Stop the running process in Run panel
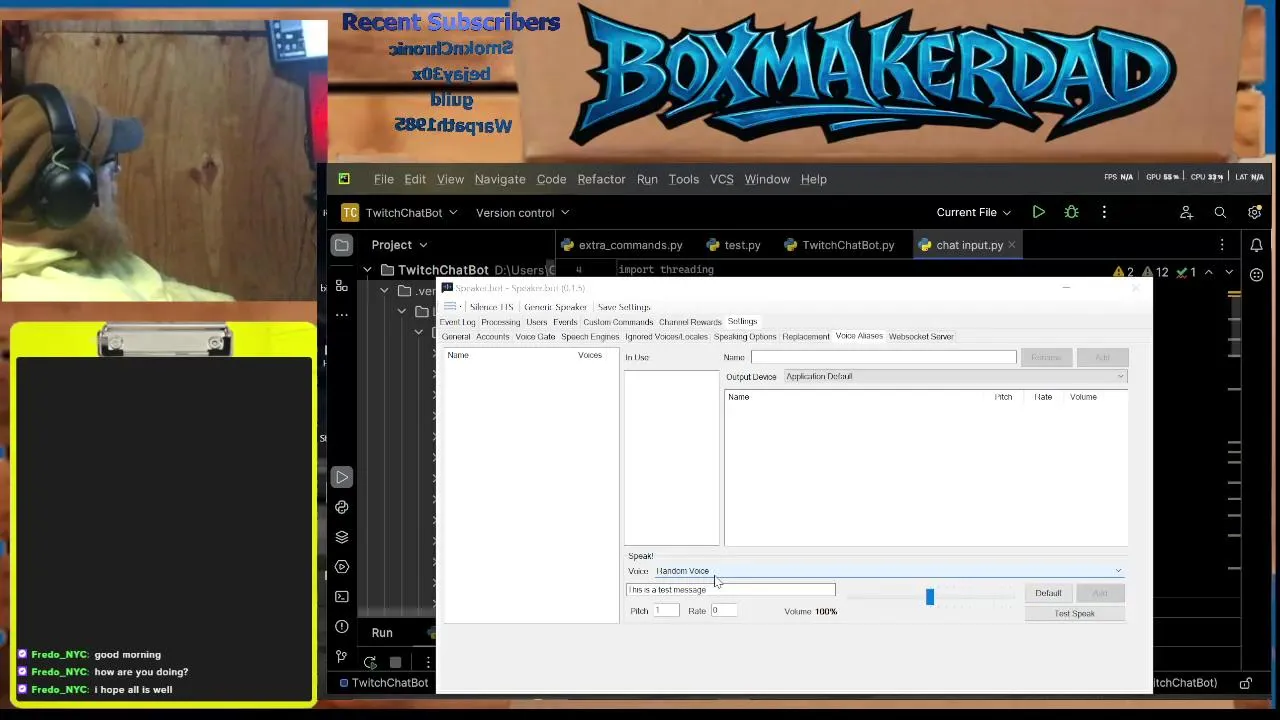1280x720 pixels. 396,662
